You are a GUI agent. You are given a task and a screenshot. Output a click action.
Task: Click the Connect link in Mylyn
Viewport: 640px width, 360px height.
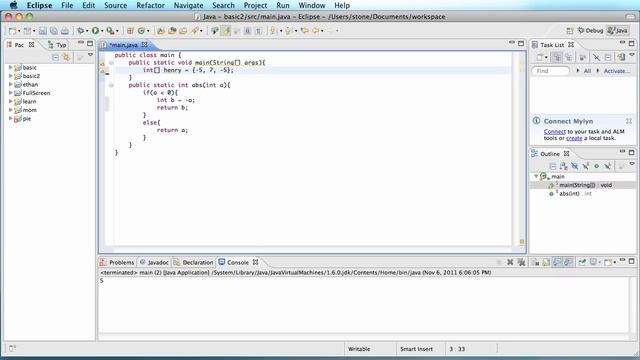coord(555,131)
